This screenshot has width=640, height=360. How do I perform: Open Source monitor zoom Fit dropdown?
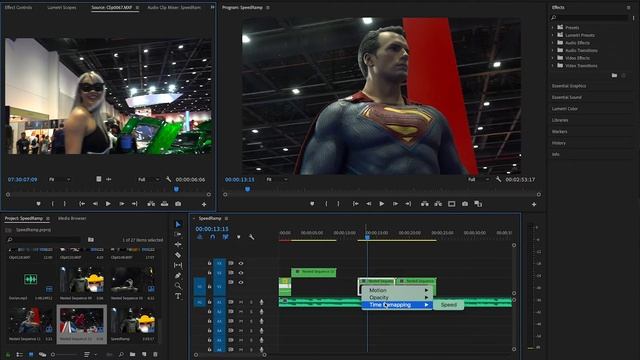point(60,179)
